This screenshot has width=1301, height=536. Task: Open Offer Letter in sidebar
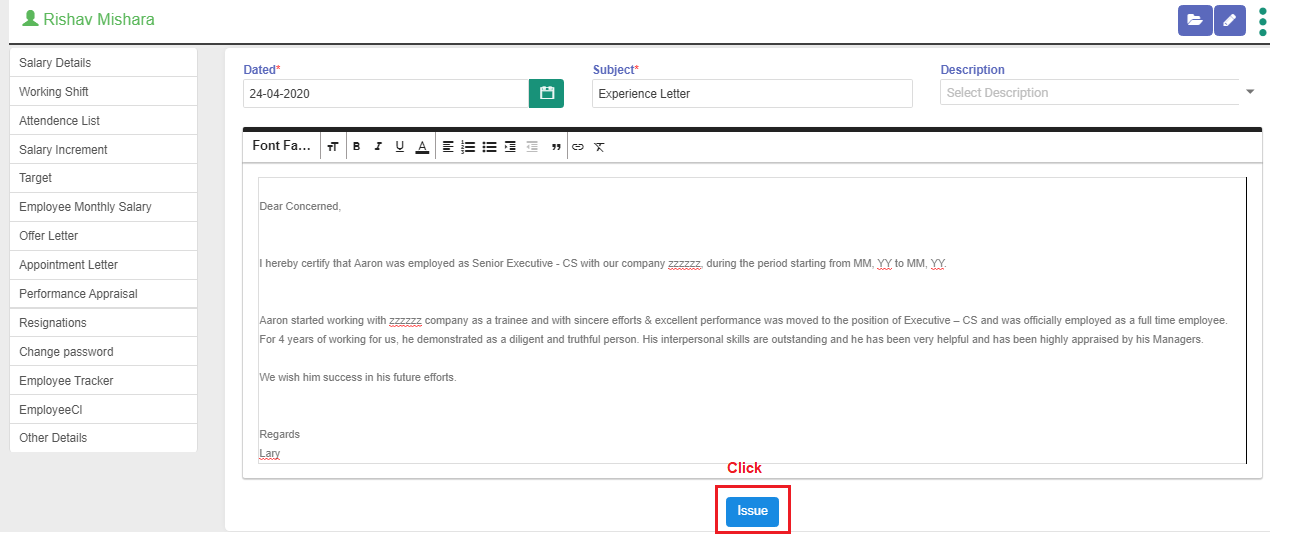tap(104, 236)
